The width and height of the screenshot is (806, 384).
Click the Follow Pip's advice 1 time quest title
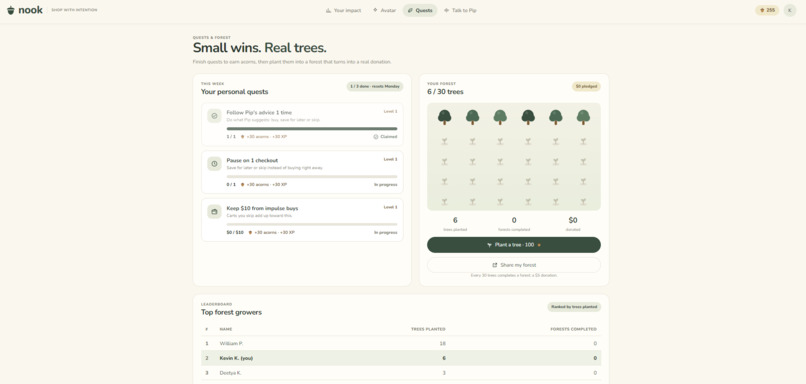pyautogui.click(x=259, y=112)
